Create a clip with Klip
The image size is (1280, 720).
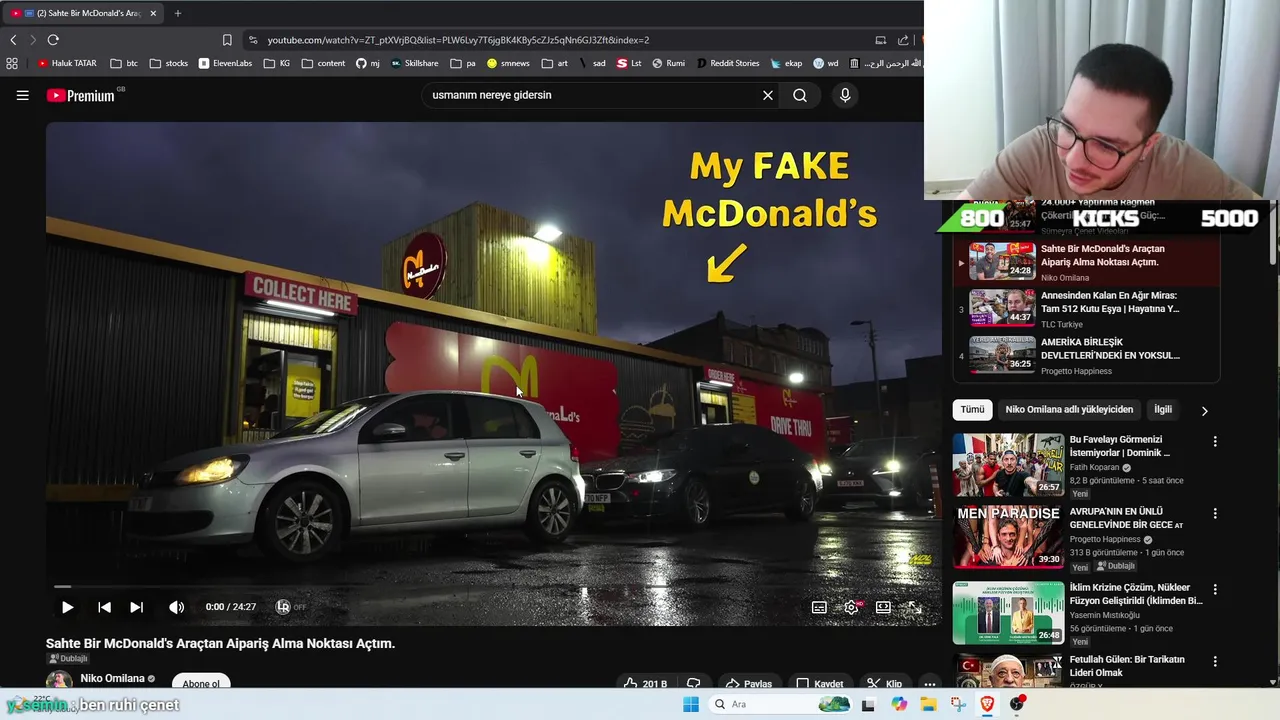tap(884, 684)
